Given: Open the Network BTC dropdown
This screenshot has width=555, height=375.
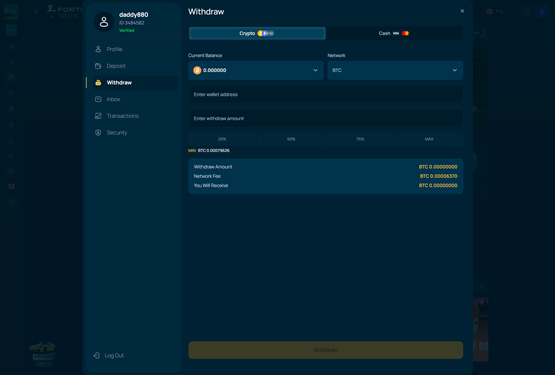Looking at the screenshot, I should click(395, 70).
